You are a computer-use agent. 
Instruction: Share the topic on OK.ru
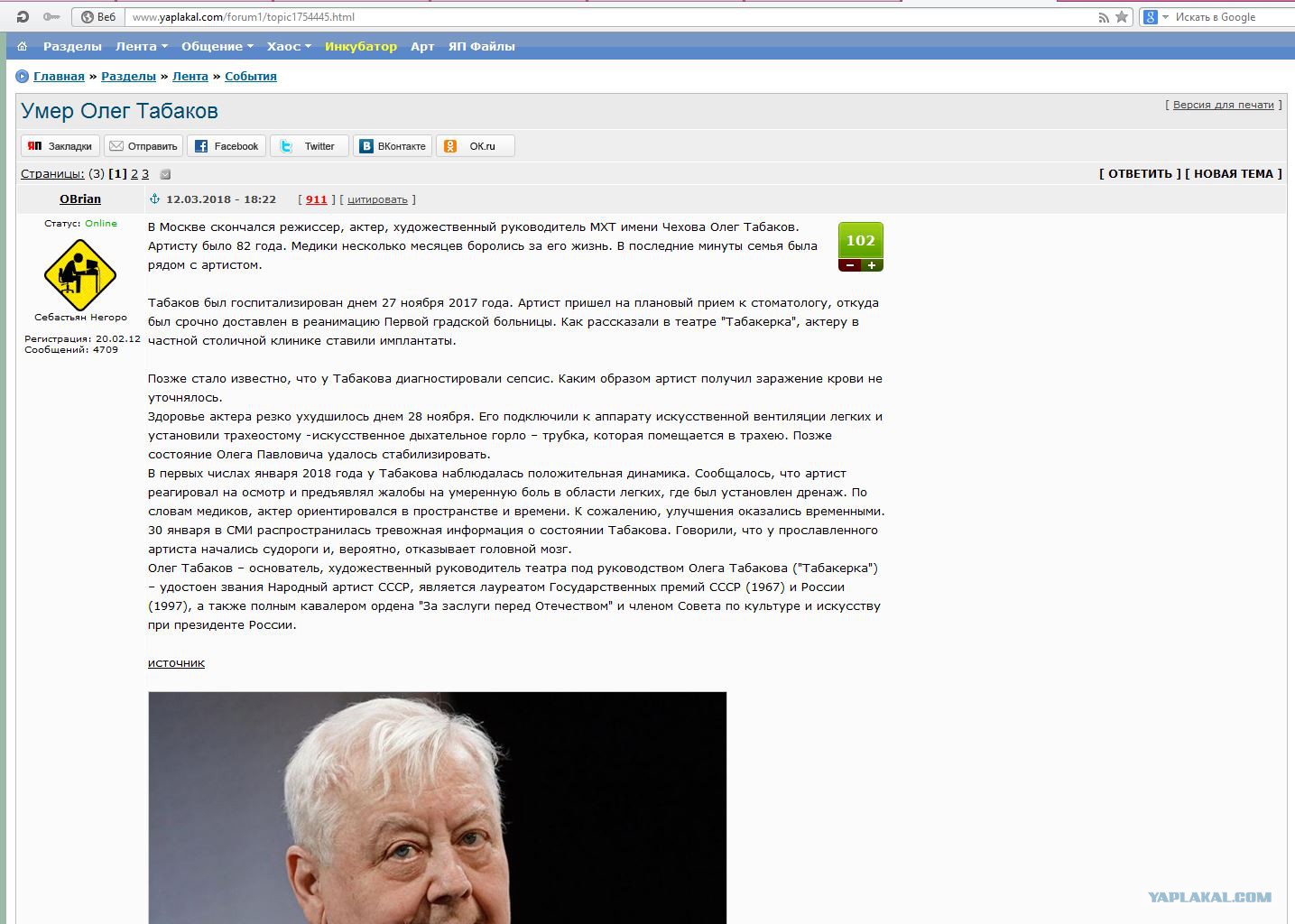coord(476,146)
